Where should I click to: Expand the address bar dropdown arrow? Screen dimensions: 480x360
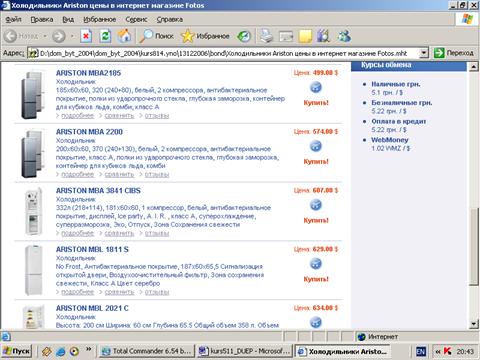(x=423, y=53)
